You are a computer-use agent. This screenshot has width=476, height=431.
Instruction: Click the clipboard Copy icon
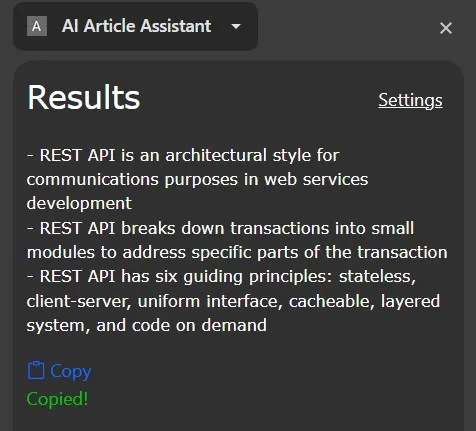[36, 370]
